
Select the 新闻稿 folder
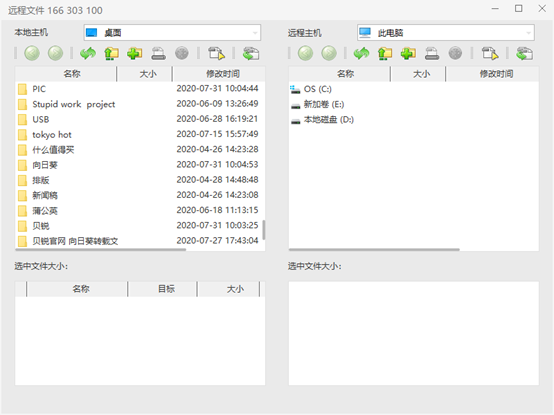[45, 195]
